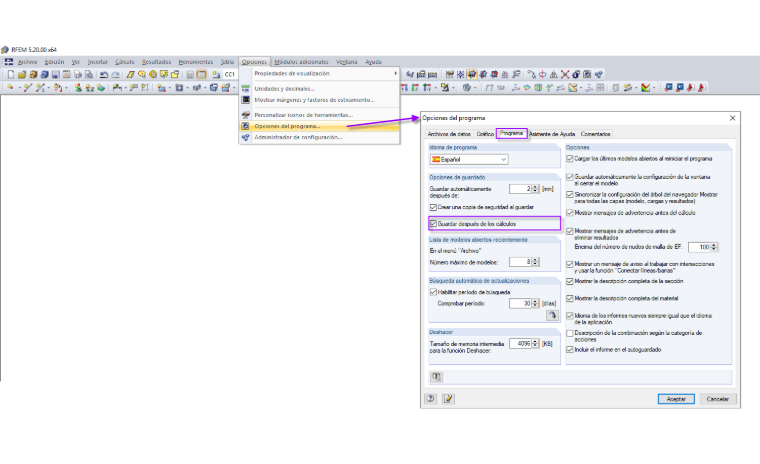
Task: Open a model with the folder toolbar icon
Action: pos(22,74)
